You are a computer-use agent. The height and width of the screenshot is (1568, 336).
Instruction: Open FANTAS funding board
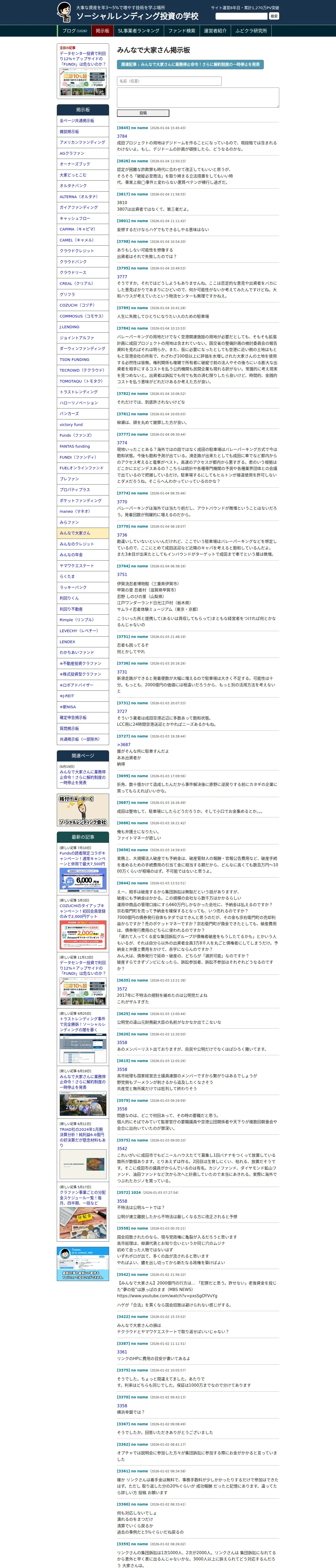pos(83,446)
